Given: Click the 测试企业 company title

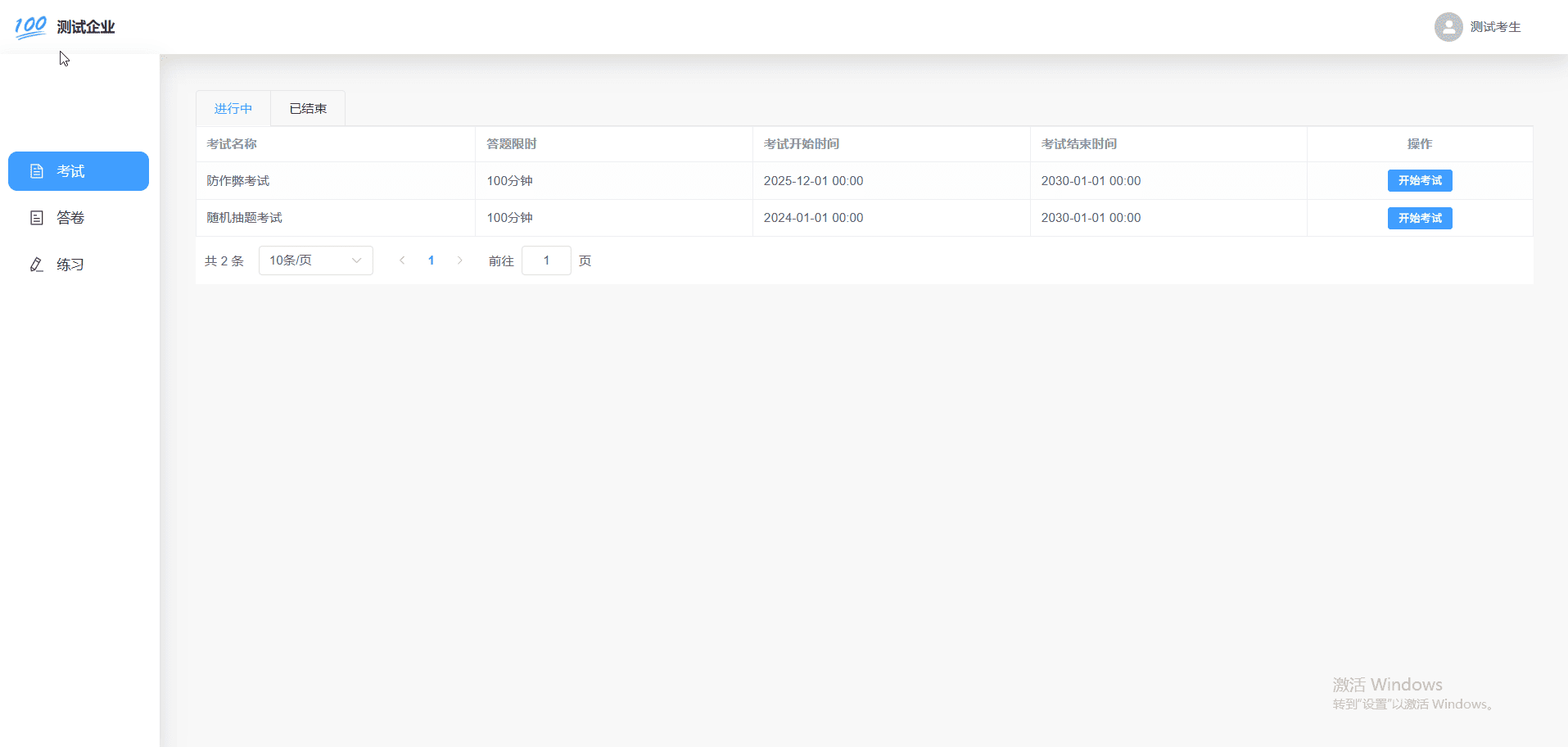Looking at the screenshot, I should click(x=86, y=27).
